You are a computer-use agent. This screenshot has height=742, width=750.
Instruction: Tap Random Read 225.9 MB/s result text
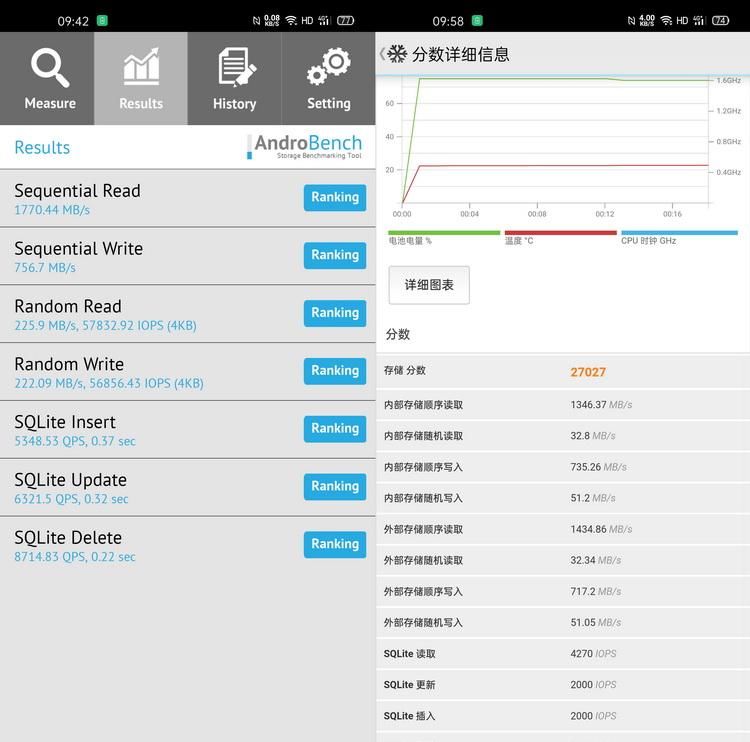tap(105, 326)
